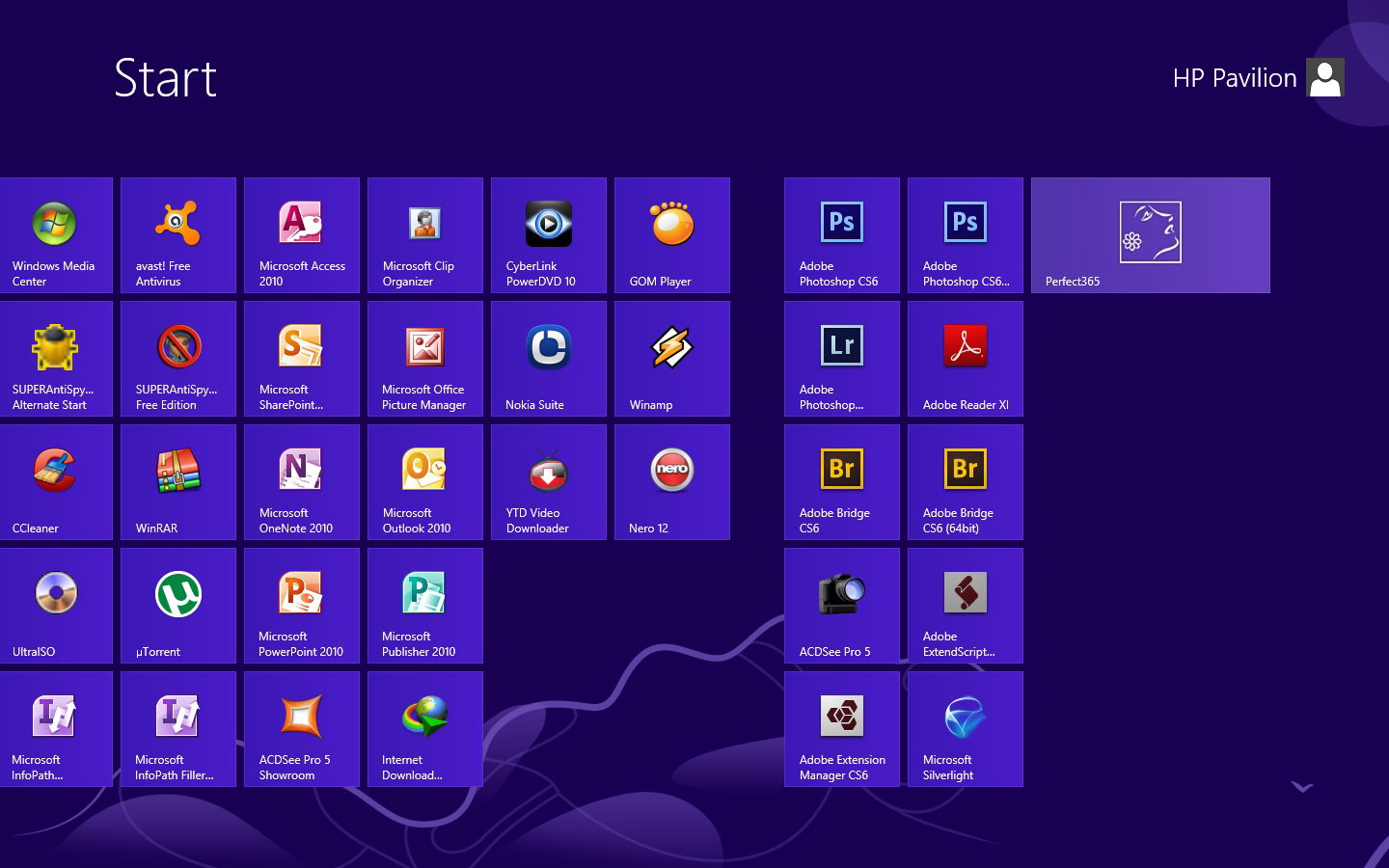The image size is (1389, 868).
Task: Launch ACDSee Pro 5
Action: (x=842, y=606)
